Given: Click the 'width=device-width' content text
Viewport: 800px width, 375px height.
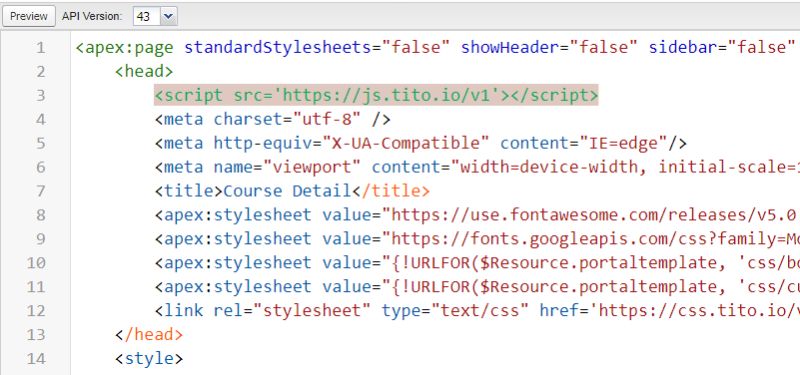Looking at the screenshot, I should (x=550, y=167).
